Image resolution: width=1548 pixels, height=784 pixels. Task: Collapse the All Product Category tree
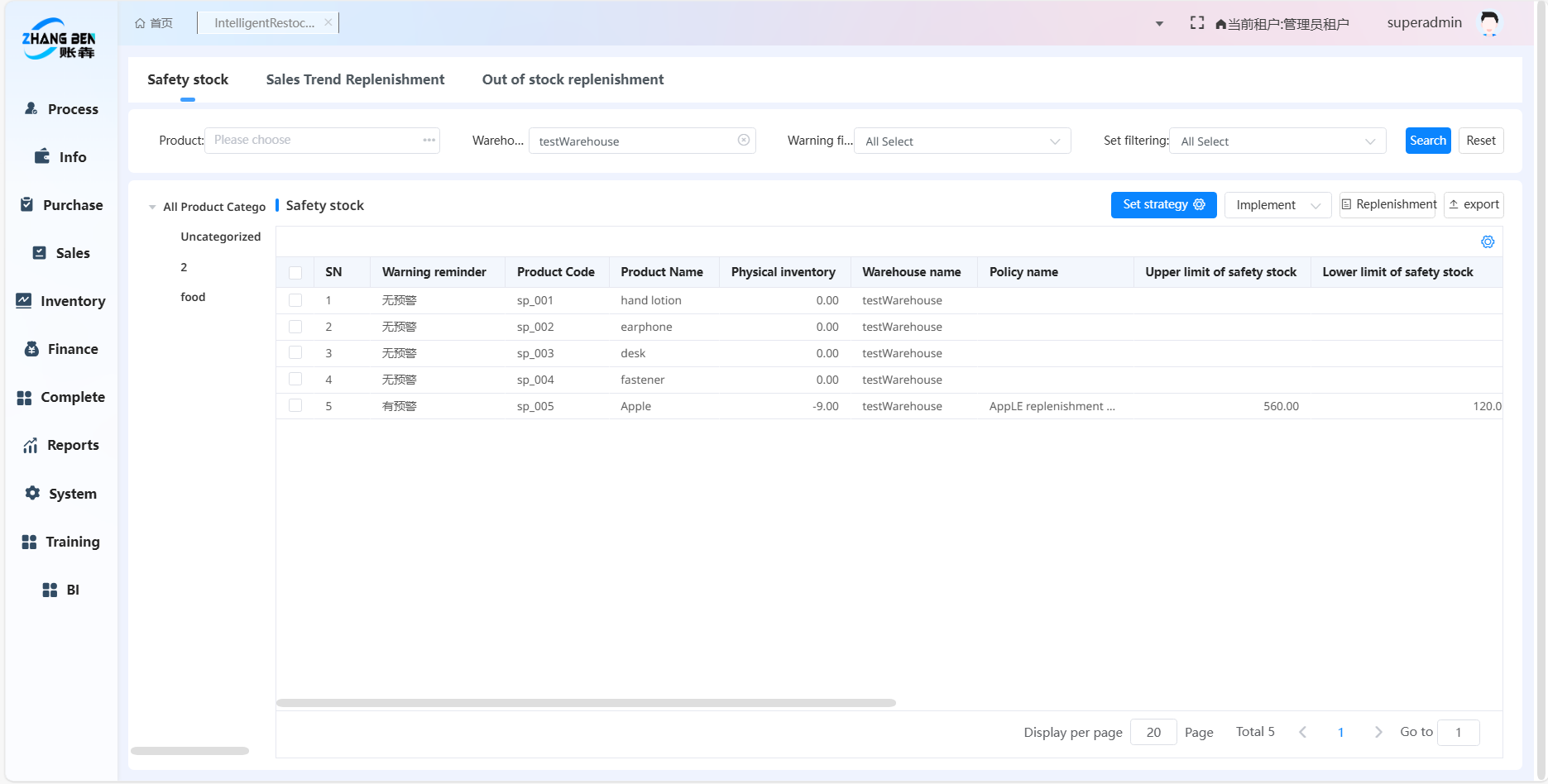[x=151, y=207]
